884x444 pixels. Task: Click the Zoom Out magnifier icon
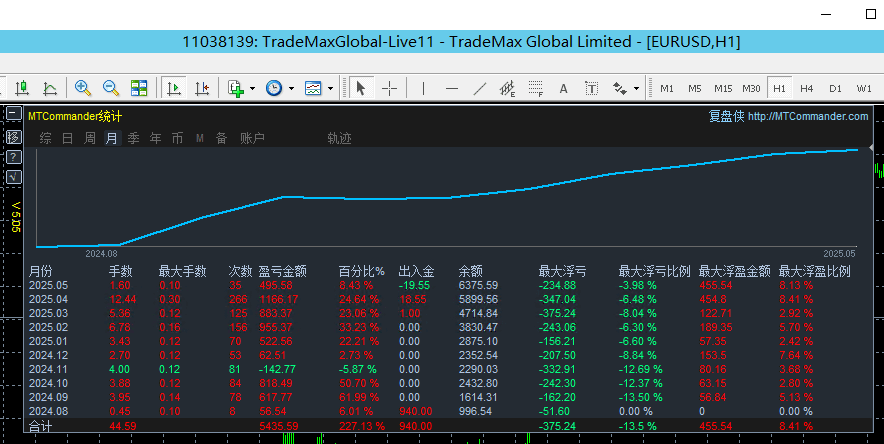111,88
